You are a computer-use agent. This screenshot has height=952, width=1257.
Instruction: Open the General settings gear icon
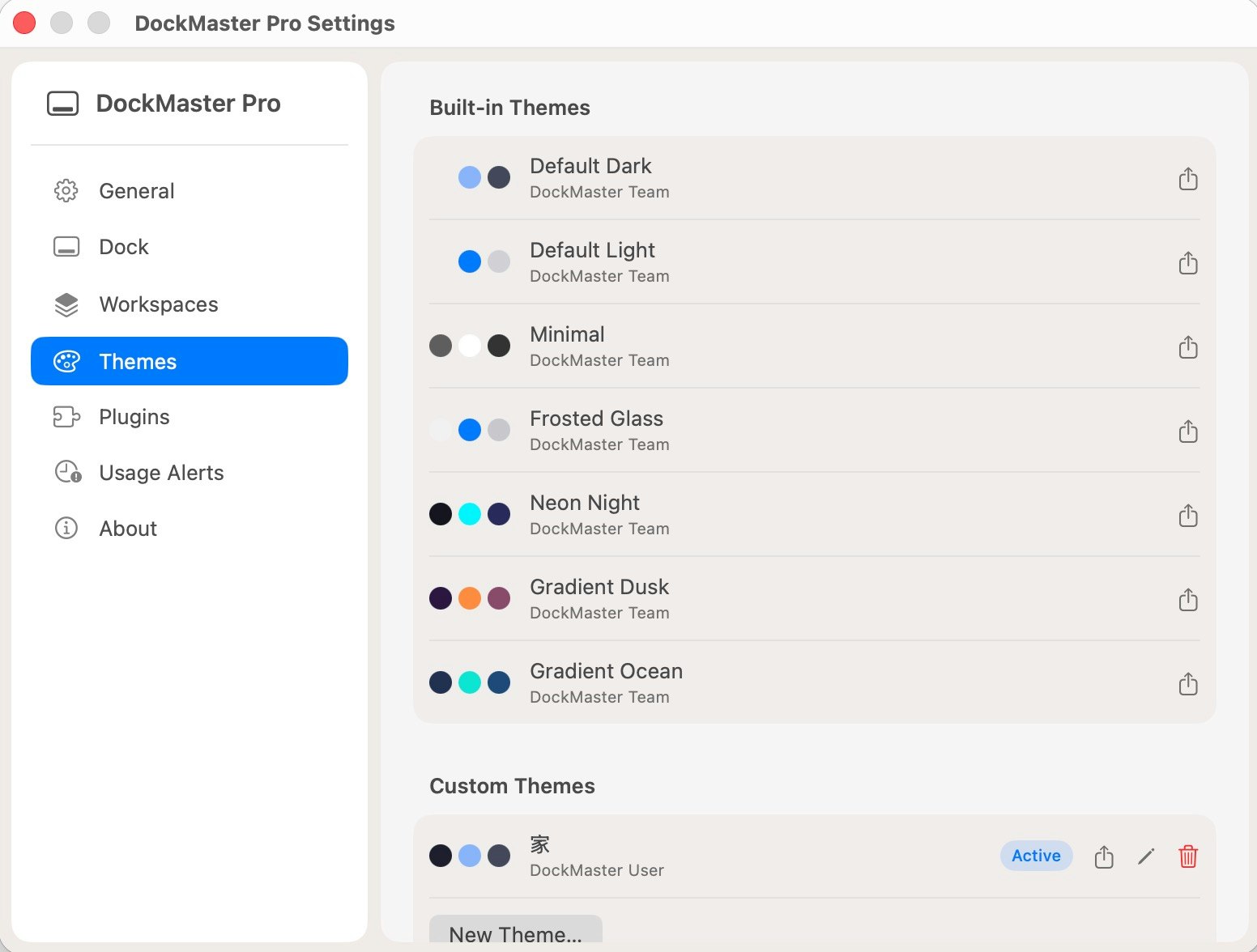[66, 190]
